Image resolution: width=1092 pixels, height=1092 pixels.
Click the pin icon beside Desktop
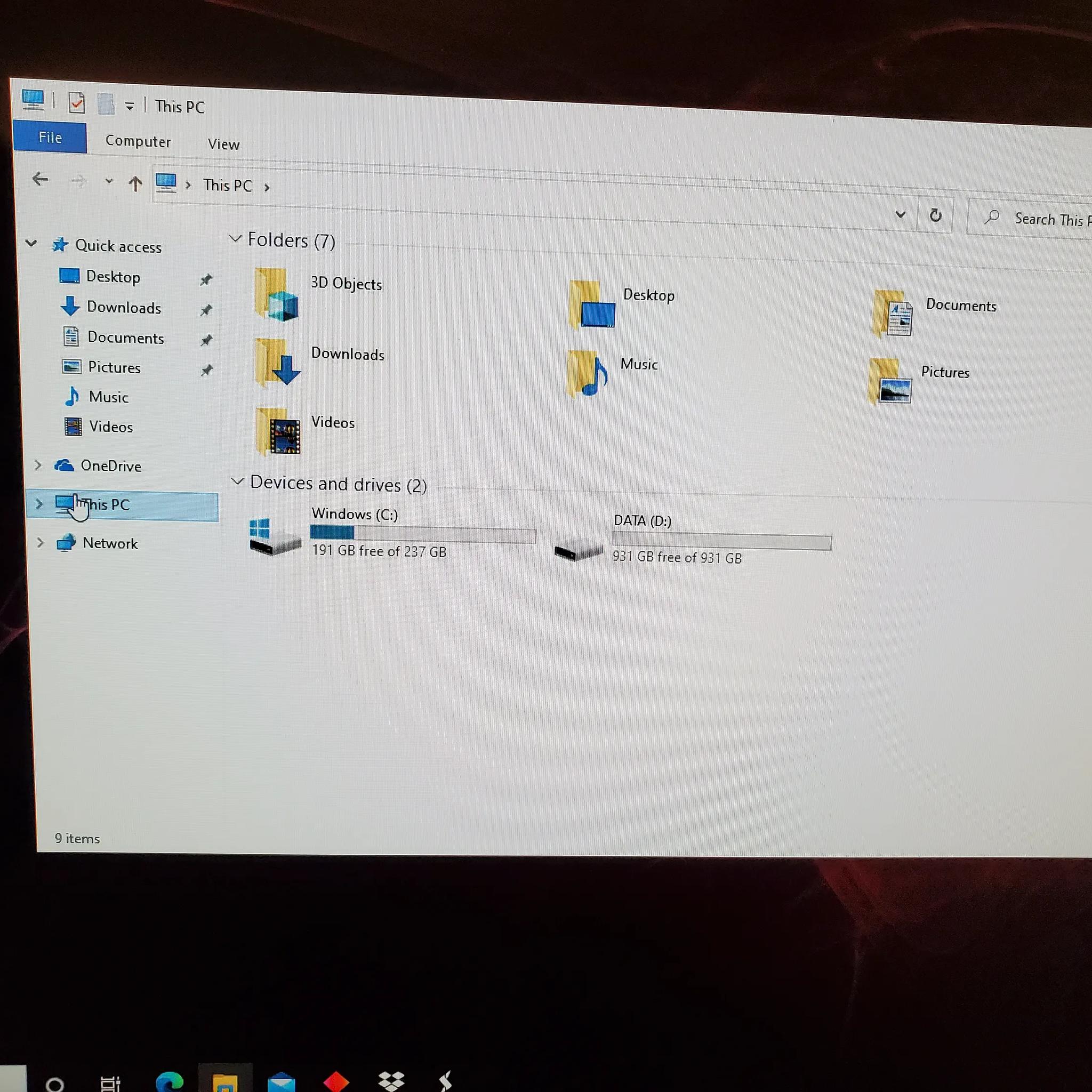point(206,280)
